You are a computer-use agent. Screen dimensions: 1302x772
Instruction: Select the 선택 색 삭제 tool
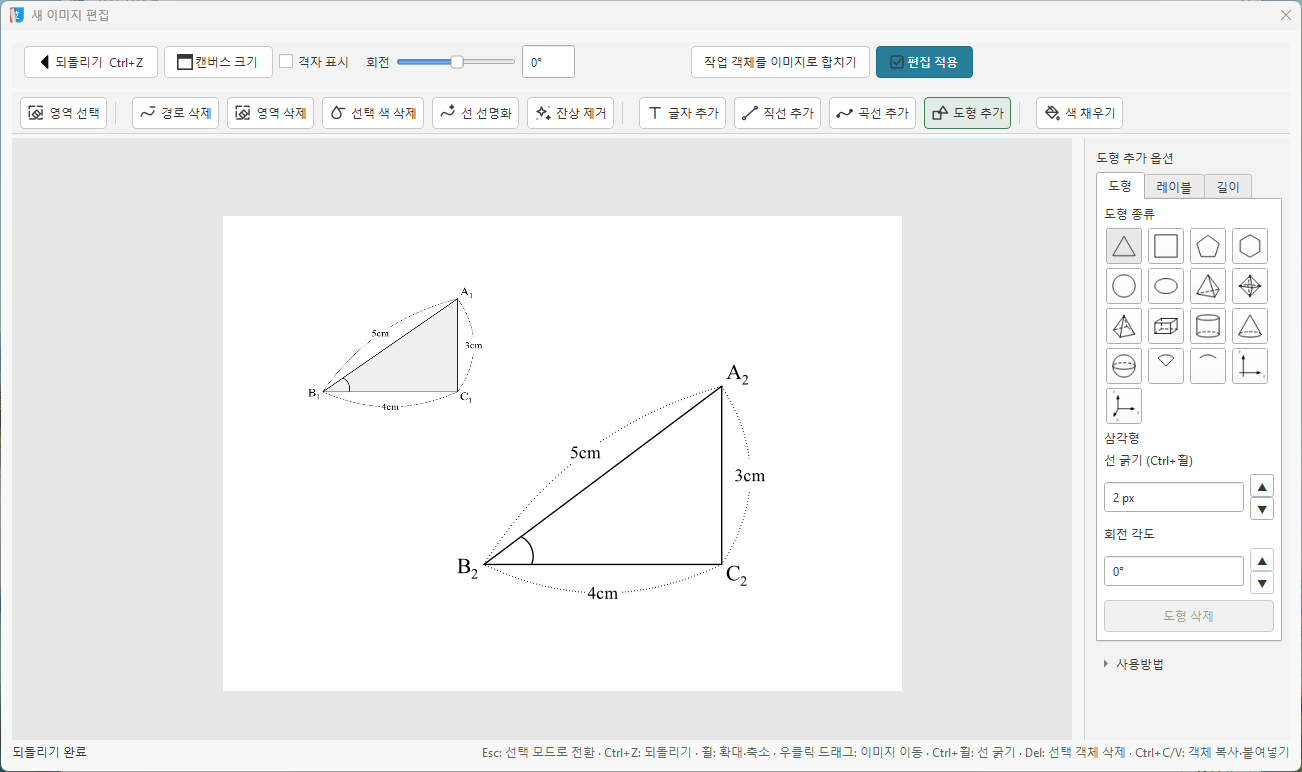tap(373, 113)
